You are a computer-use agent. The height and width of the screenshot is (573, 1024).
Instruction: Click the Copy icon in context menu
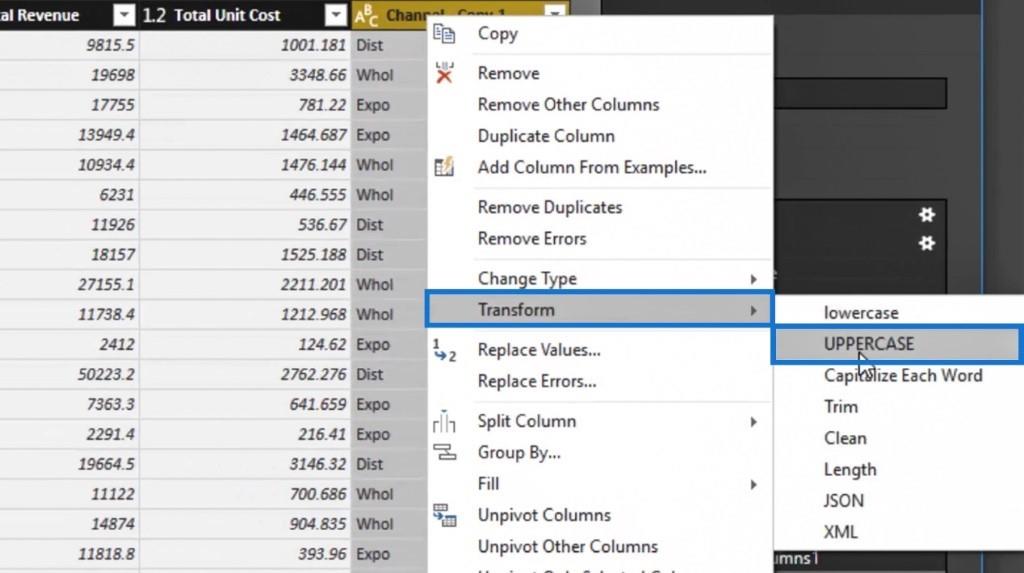[x=444, y=33]
